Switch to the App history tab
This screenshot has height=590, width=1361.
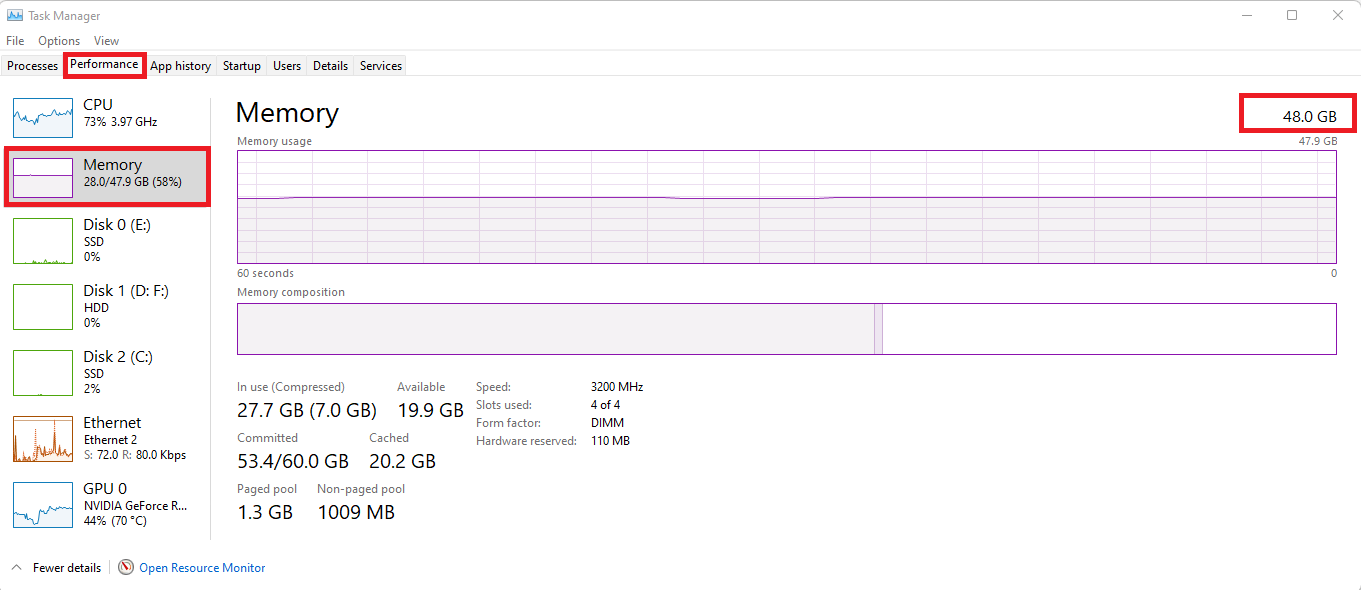point(181,66)
